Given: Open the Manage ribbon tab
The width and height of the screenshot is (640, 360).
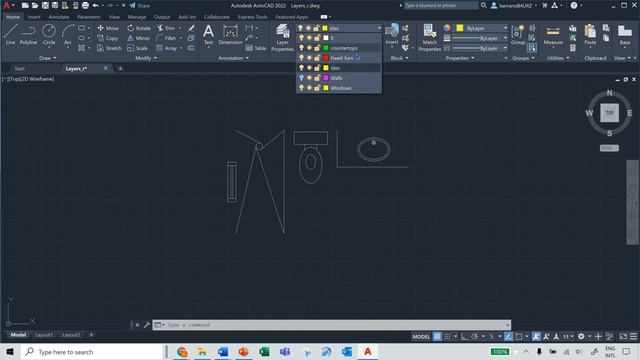Looking at the screenshot, I should [x=137, y=17].
